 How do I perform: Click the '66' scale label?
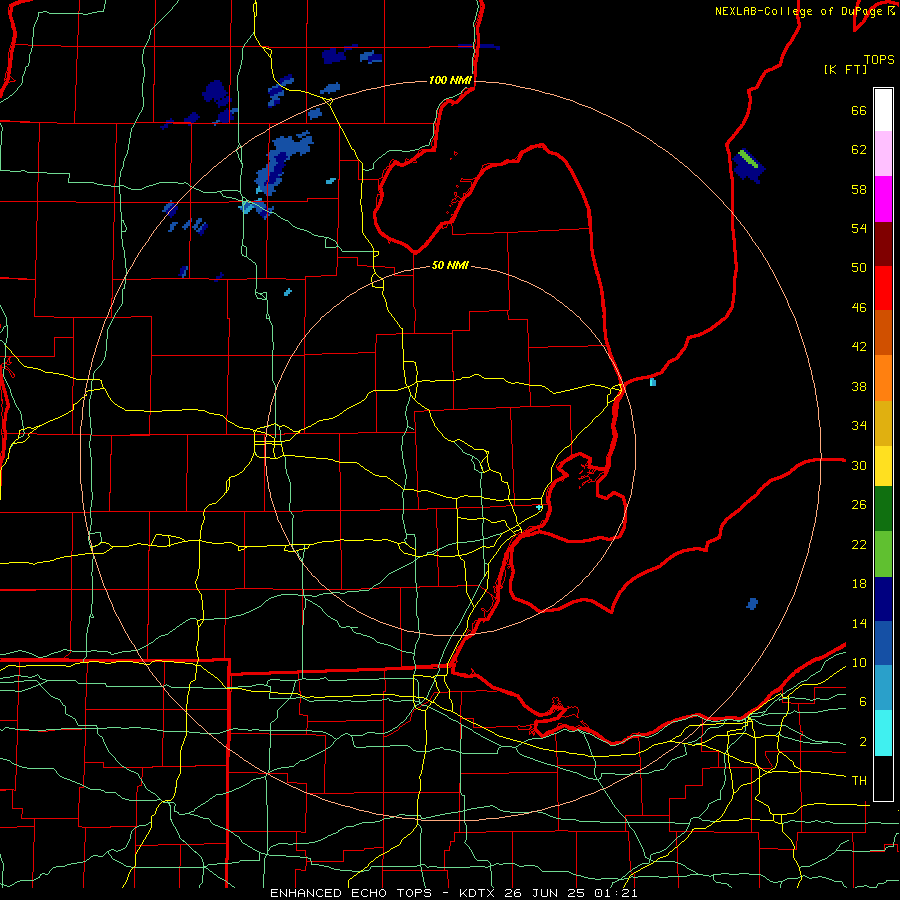tap(859, 111)
